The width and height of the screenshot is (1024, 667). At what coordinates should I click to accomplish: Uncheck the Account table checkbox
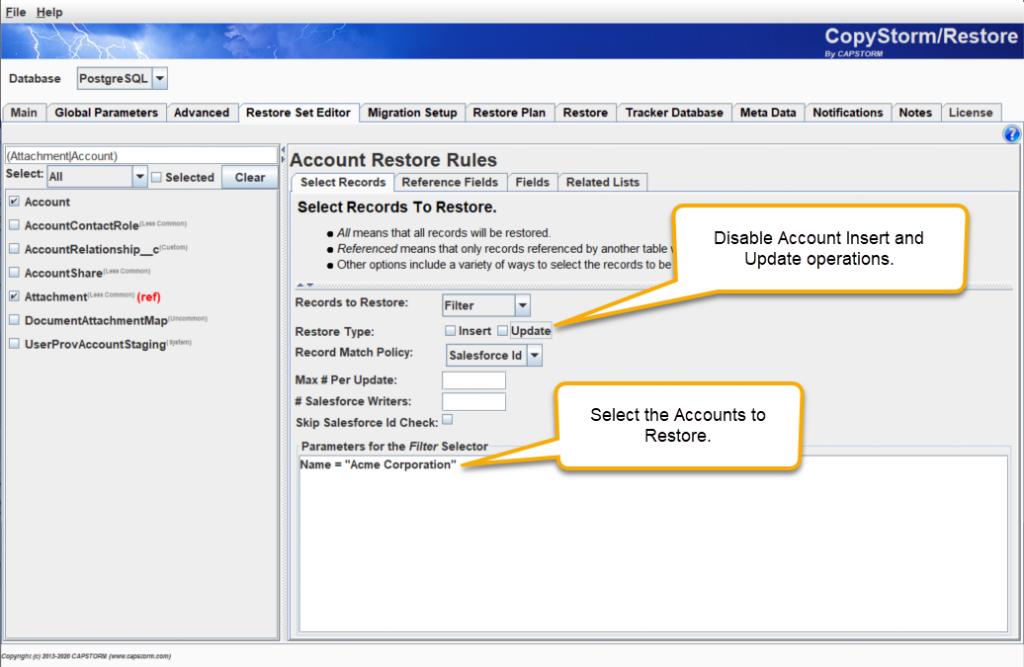(14, 201)
